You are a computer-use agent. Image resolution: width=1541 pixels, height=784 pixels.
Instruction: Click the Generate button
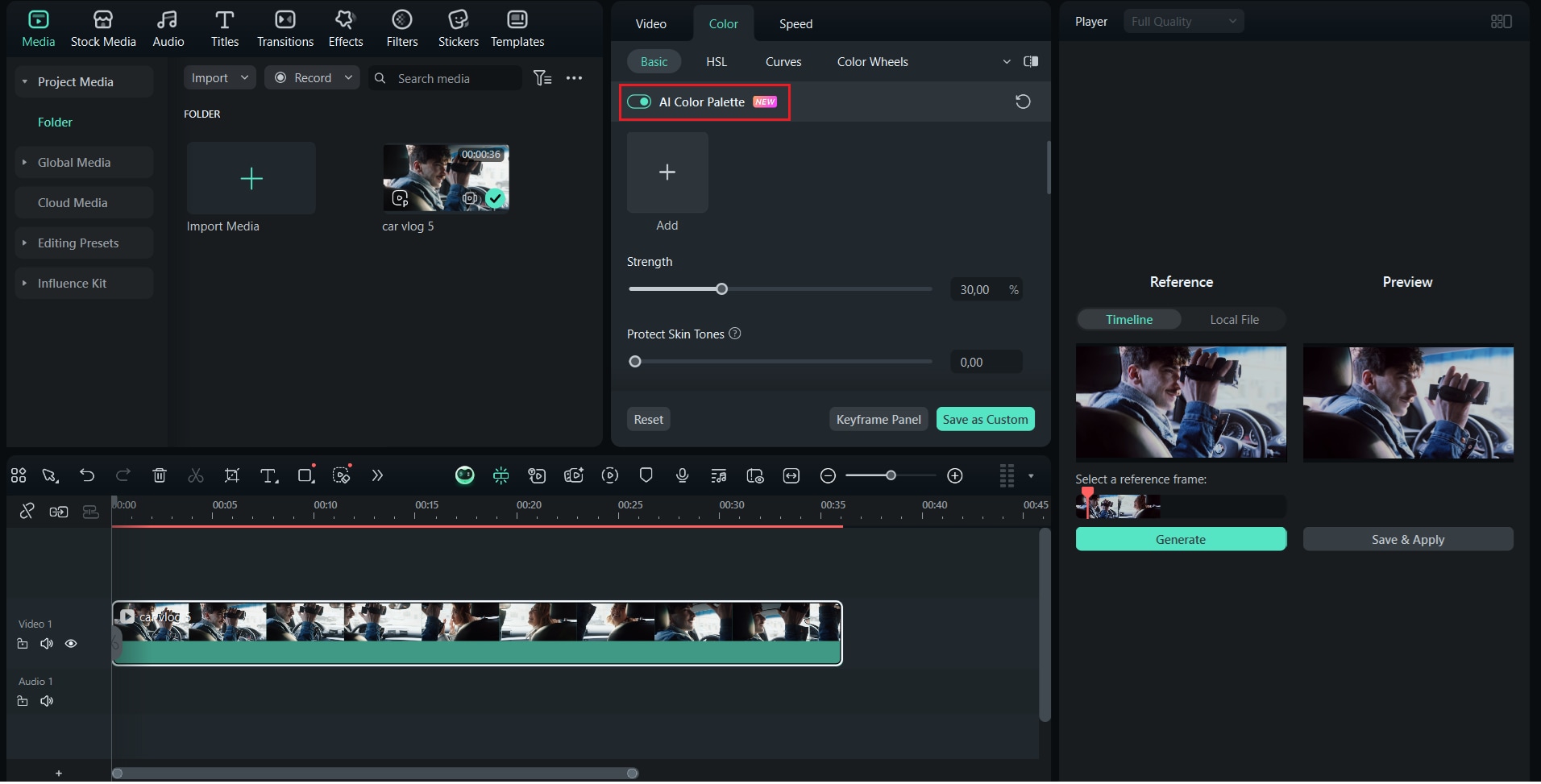[x=1180, y=538]
